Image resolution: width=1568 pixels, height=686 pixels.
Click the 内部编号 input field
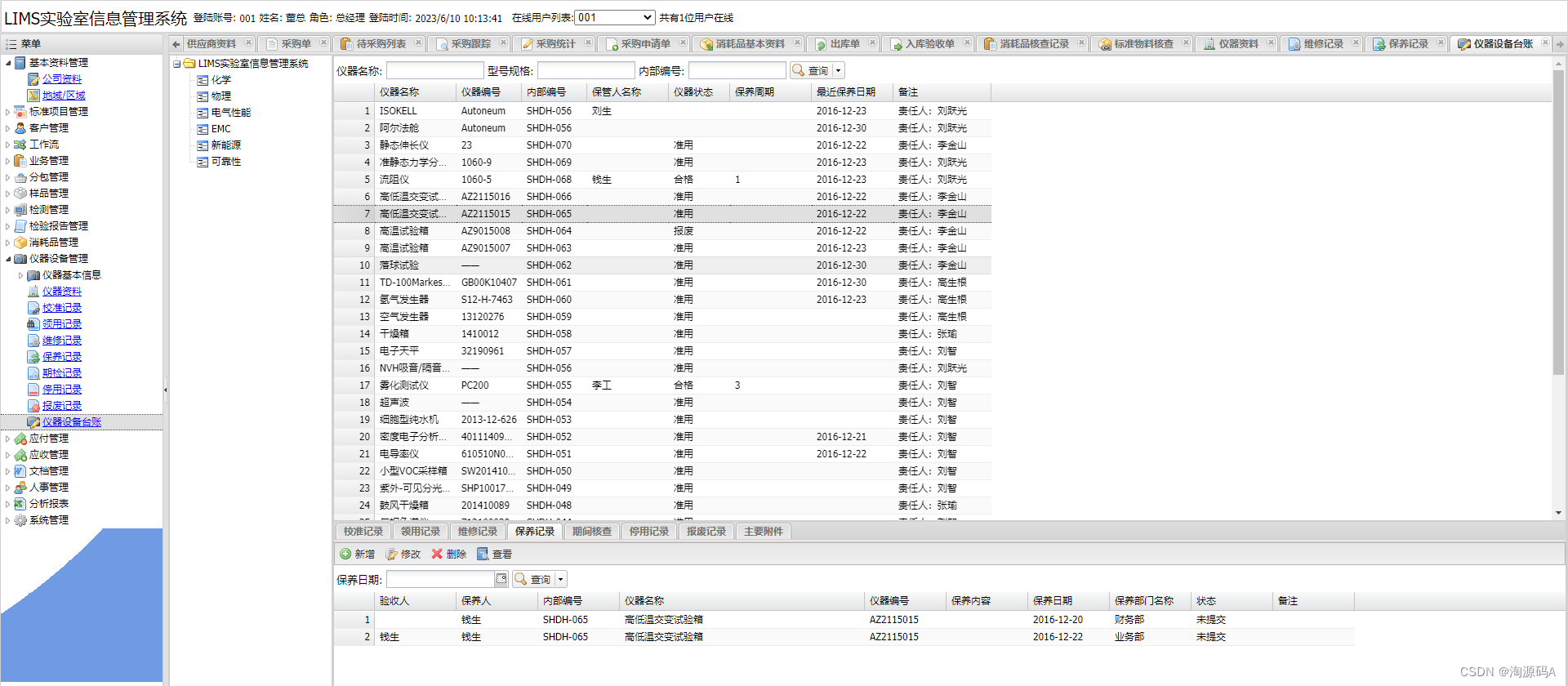pos(737,71)
